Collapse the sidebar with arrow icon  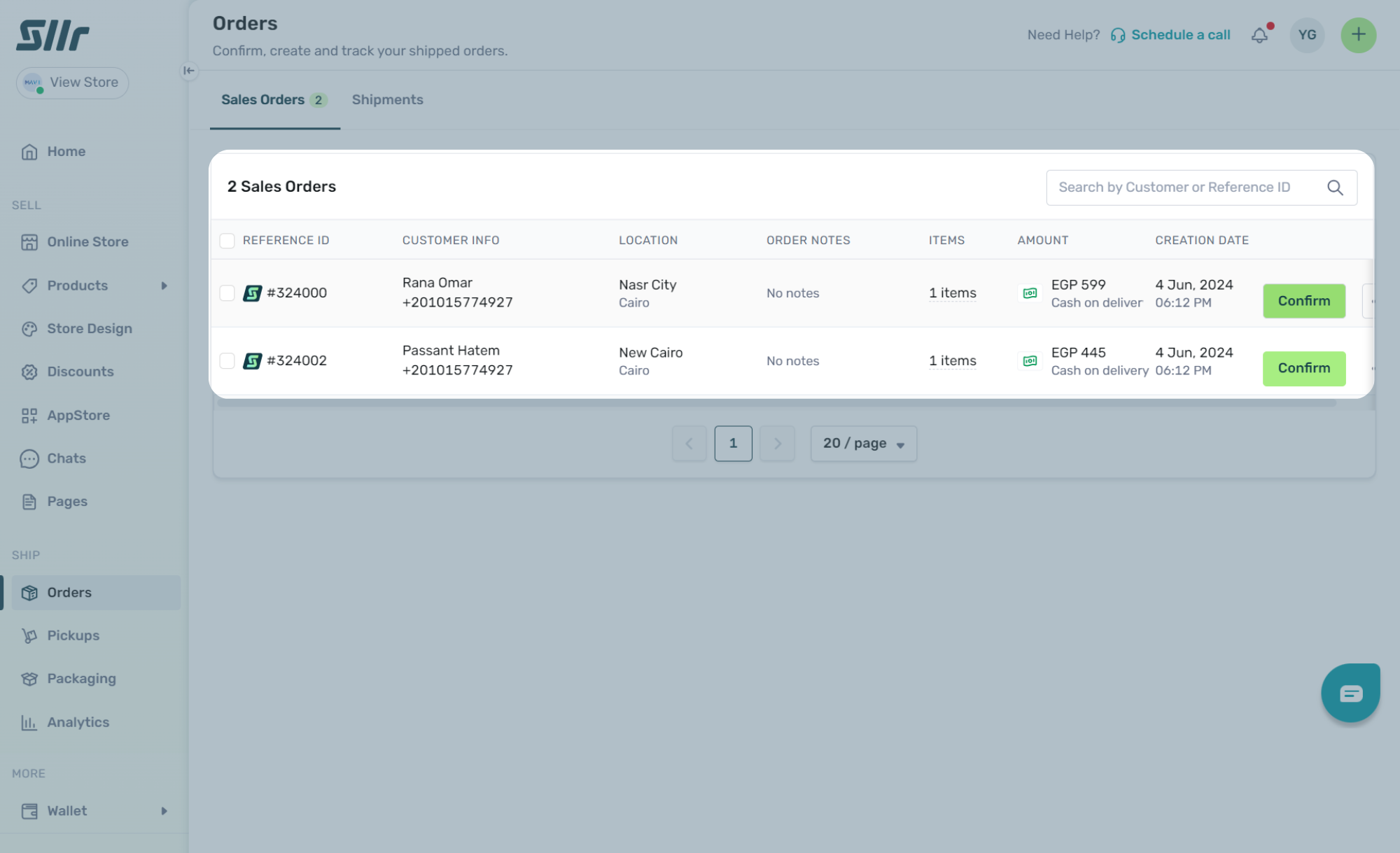click(x=188, y=71)
